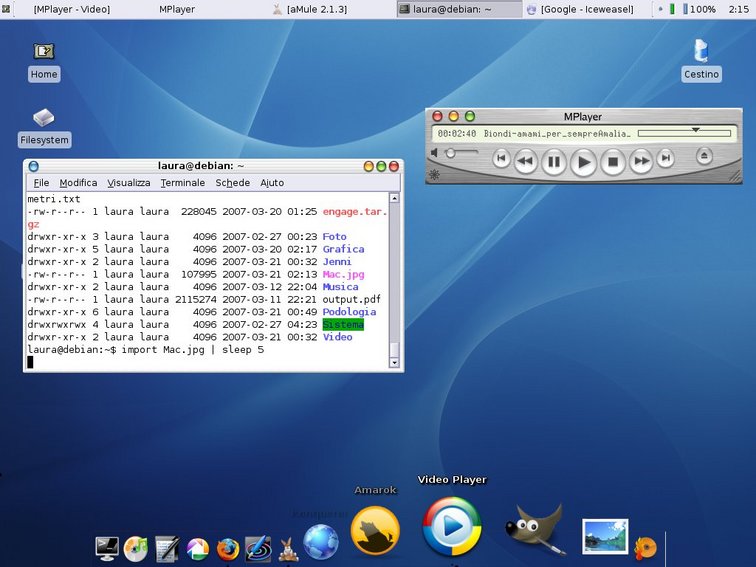Open the notepad-and-pen text editor dock icon
The height and width of the screenshot is (567, 756).
167,549
